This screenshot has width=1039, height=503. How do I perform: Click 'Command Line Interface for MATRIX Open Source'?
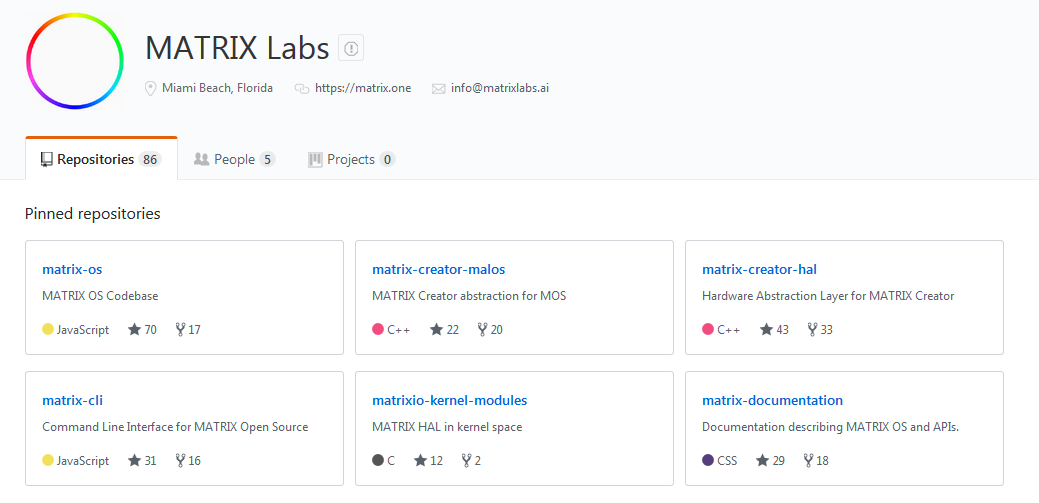pos(175,427)
